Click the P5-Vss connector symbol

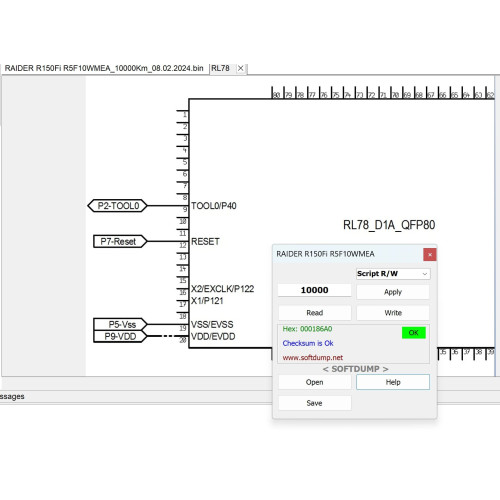[x=120, y=324]
